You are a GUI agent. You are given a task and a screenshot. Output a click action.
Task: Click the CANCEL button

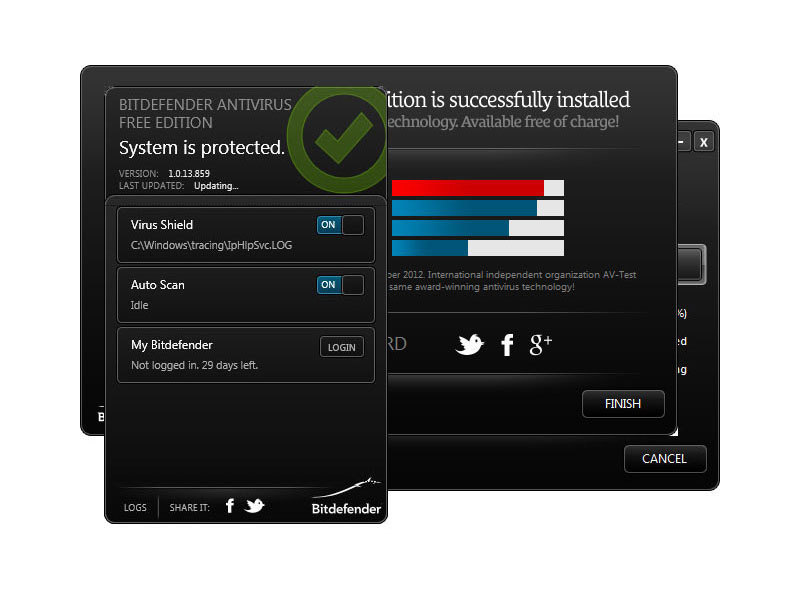click(665, 459)
